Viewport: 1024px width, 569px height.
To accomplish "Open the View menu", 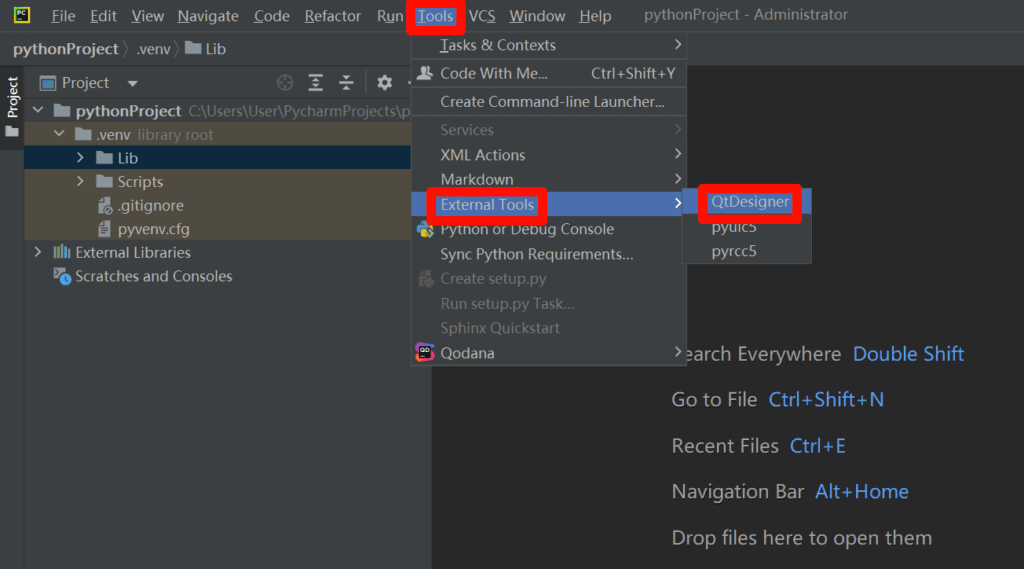I will coord(148,16).
